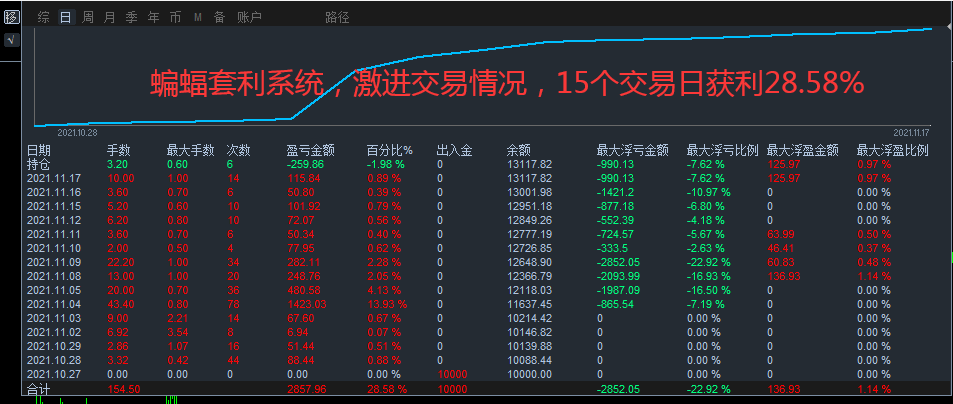Click the 最大浮亏金额 column header
This screenshot has width=953, height=404.
(x=633, y=151)
